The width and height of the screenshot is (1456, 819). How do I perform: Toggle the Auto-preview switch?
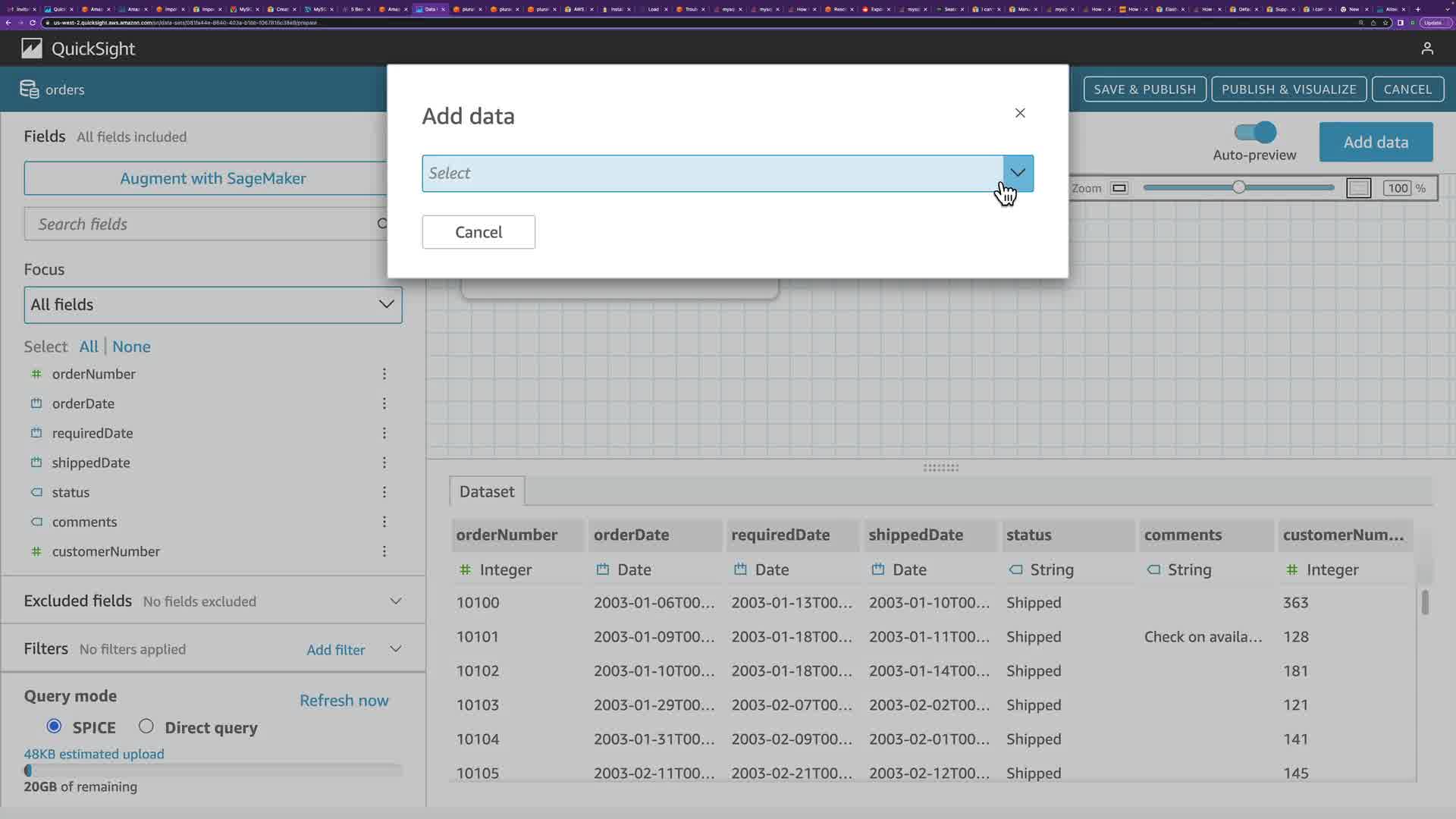(x=1255, y=133)
